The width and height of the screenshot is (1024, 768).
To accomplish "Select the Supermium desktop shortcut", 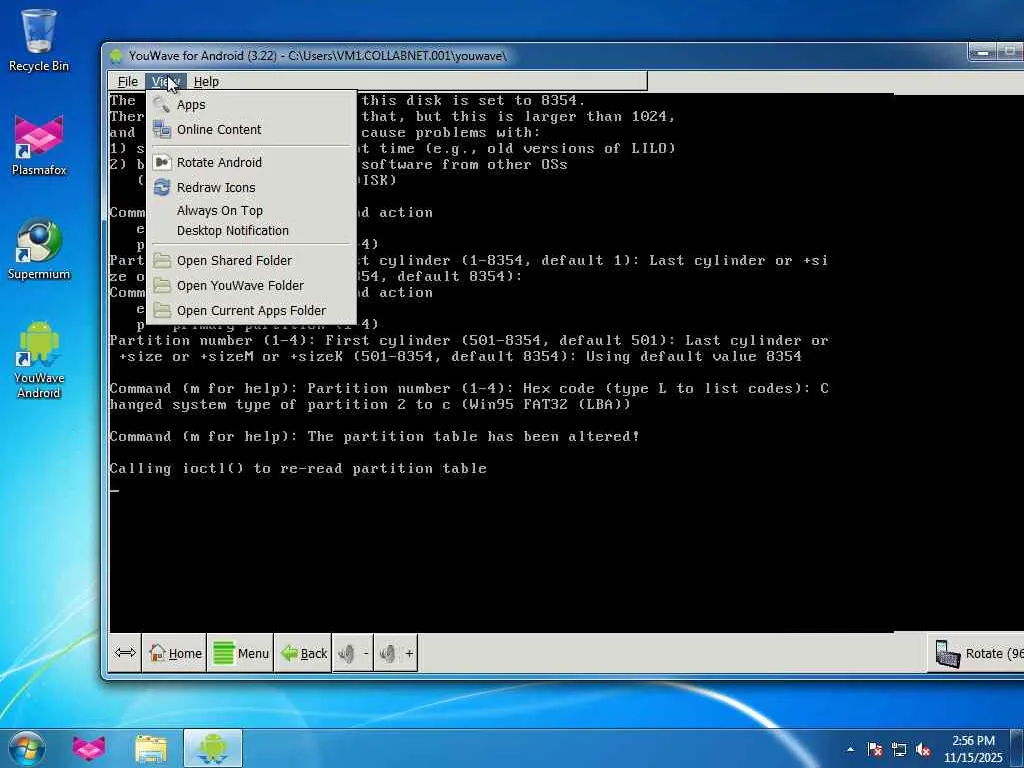I will click(39, 249).
